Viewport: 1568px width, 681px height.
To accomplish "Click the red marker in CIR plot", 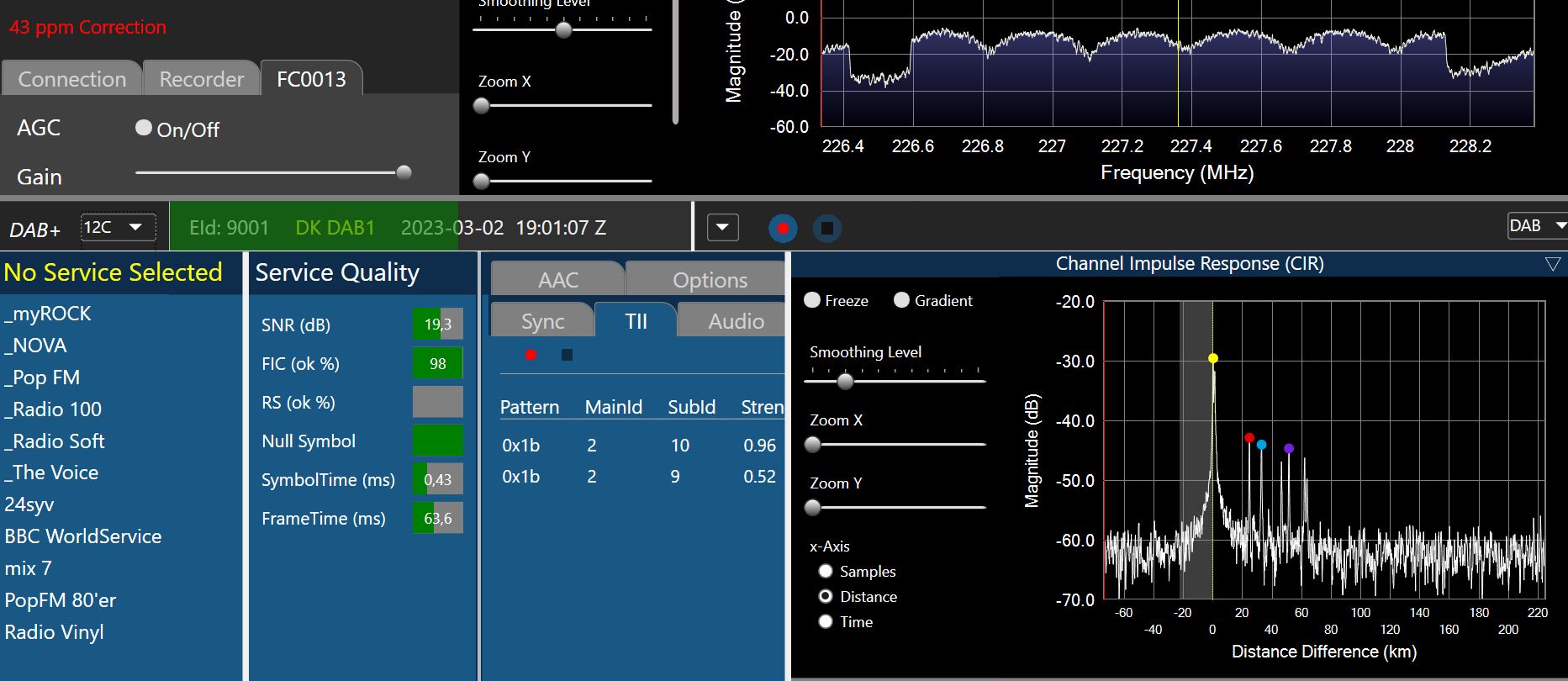I will pyautogui.click(x=1249, y=438).
